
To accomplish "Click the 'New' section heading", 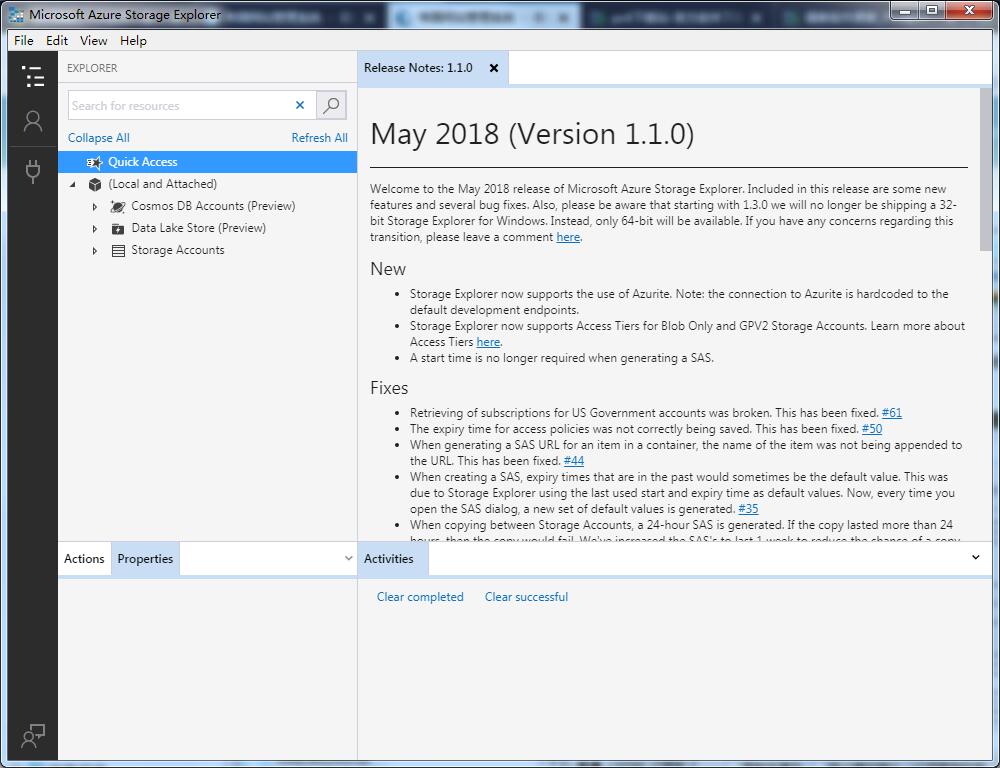I will (388, 269).
